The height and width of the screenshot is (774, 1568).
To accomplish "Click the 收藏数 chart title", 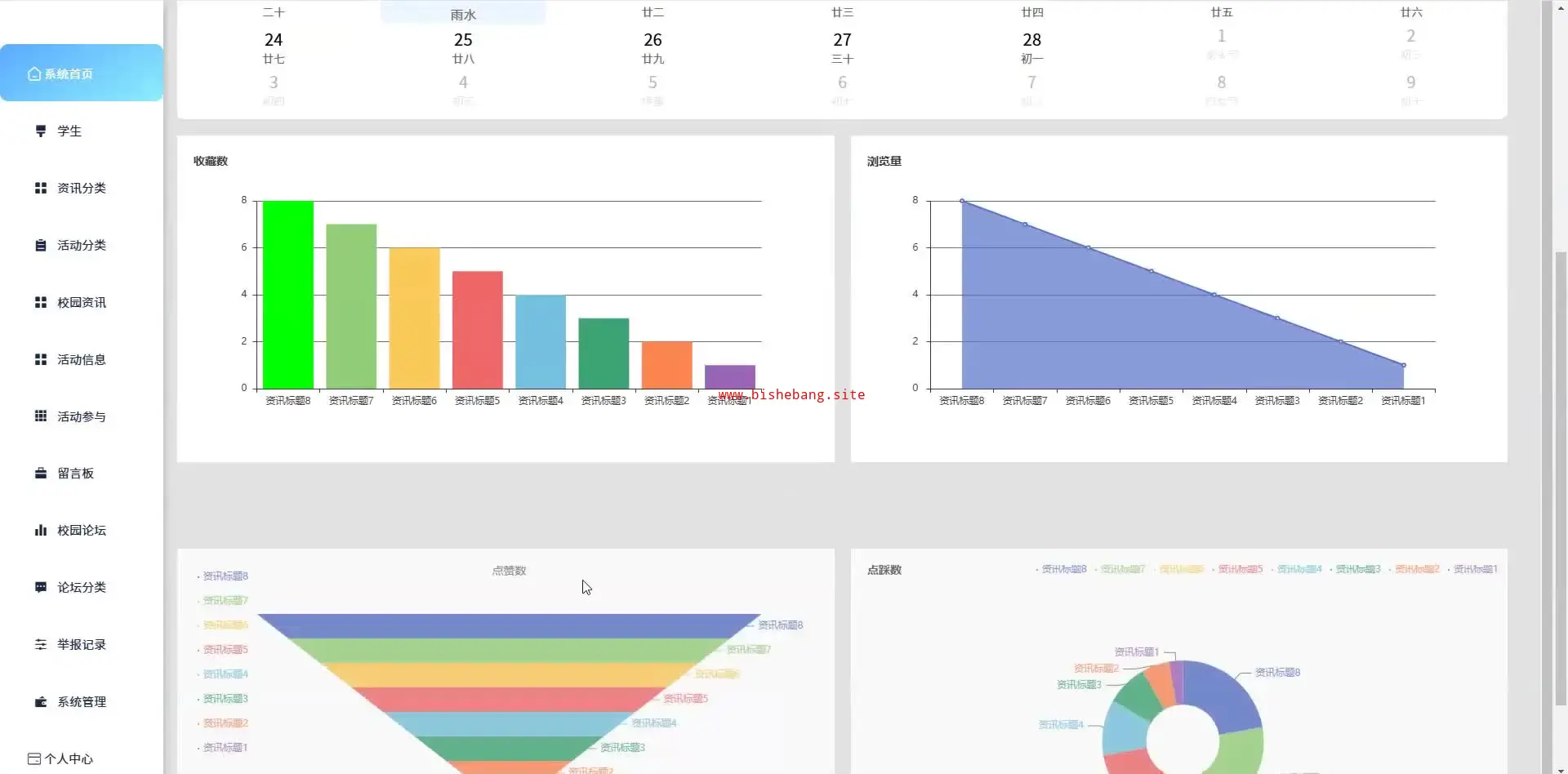I will pos(211,161).
